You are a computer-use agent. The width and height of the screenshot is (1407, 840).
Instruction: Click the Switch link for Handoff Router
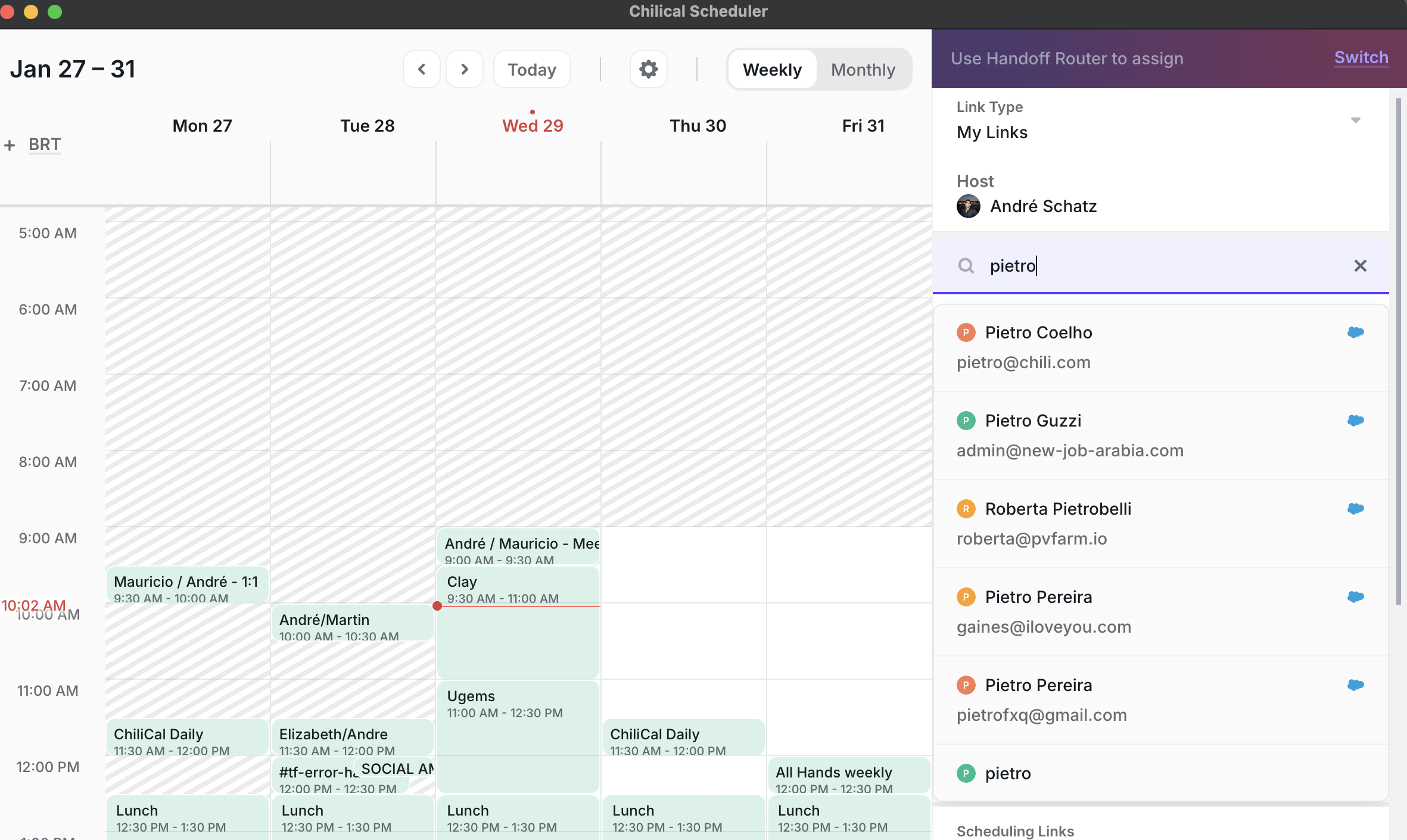[1361, 58]
